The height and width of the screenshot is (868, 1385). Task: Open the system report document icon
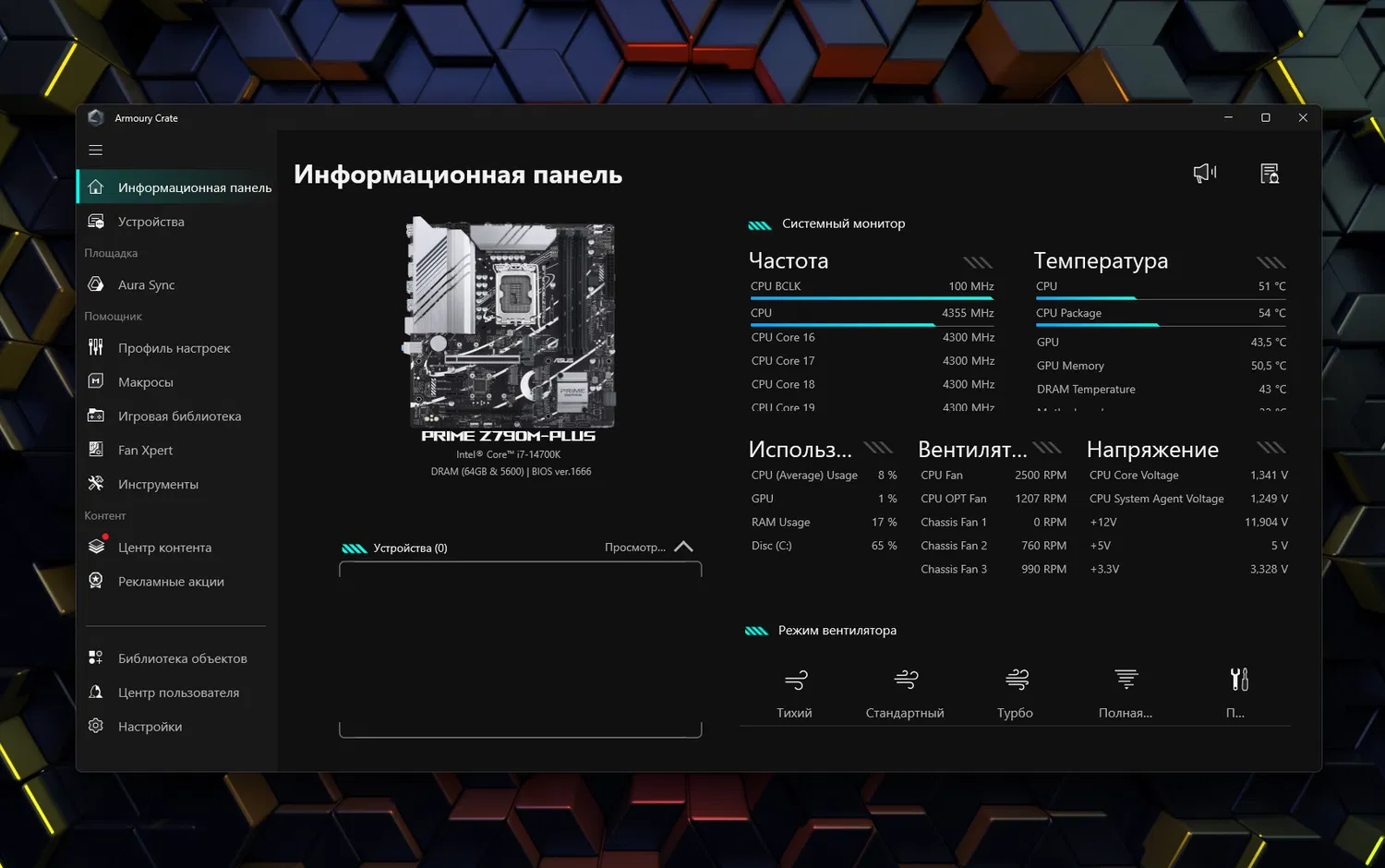tap(1270, 174)
